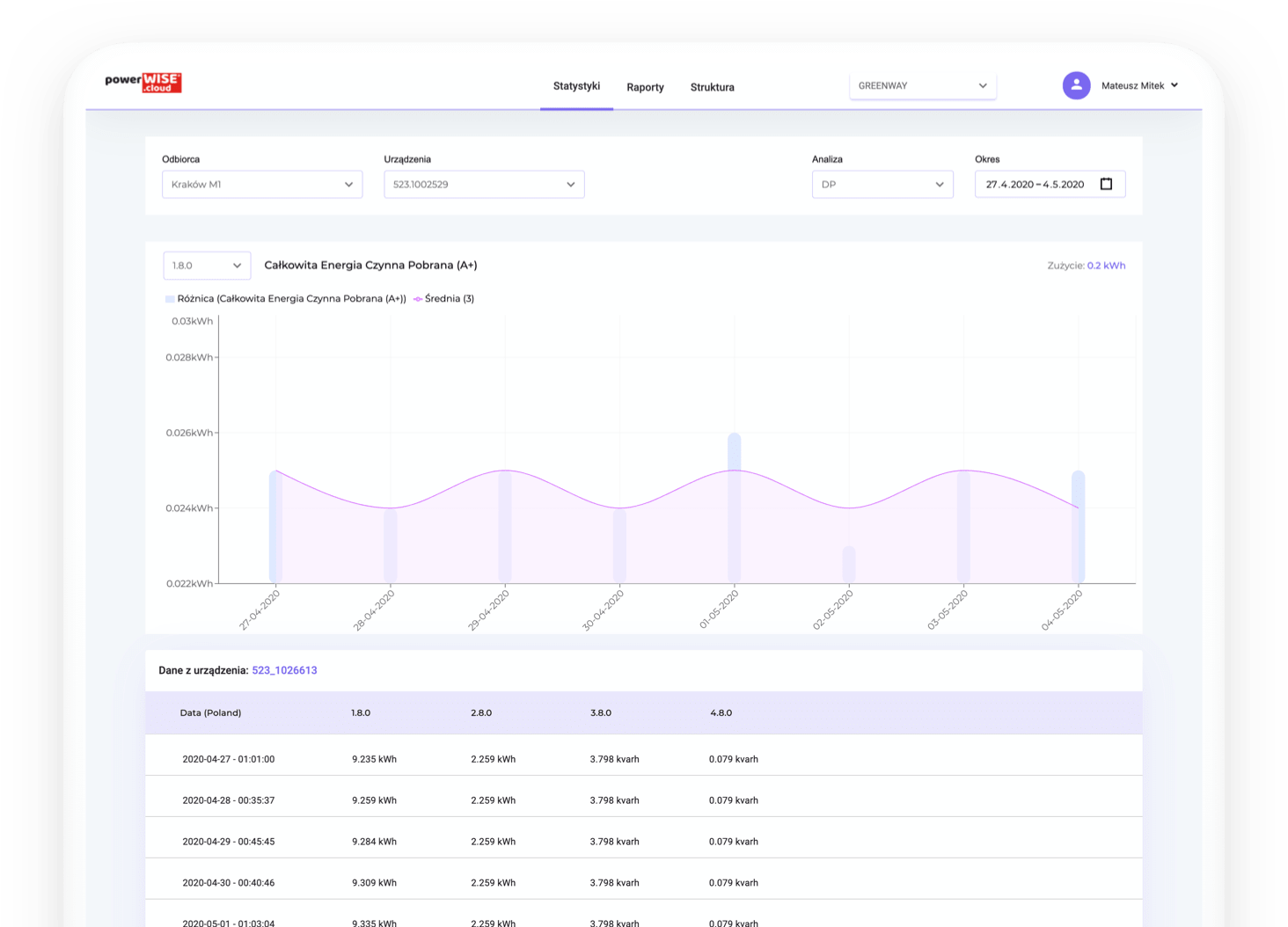Click the bar for 27-04-2020
Screen dimensions: 1288x927
276,526
